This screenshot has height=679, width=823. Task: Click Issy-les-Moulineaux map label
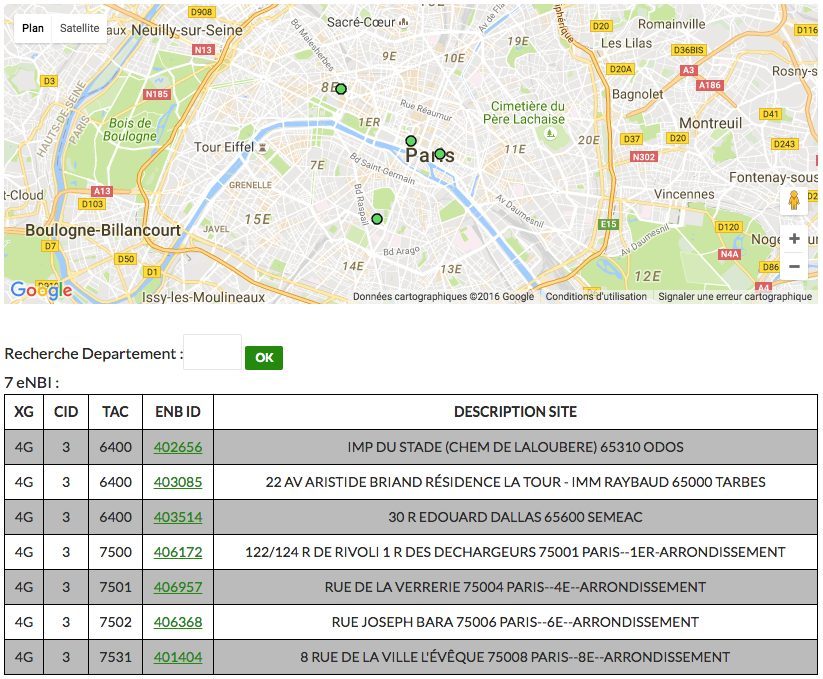[204, 297]
